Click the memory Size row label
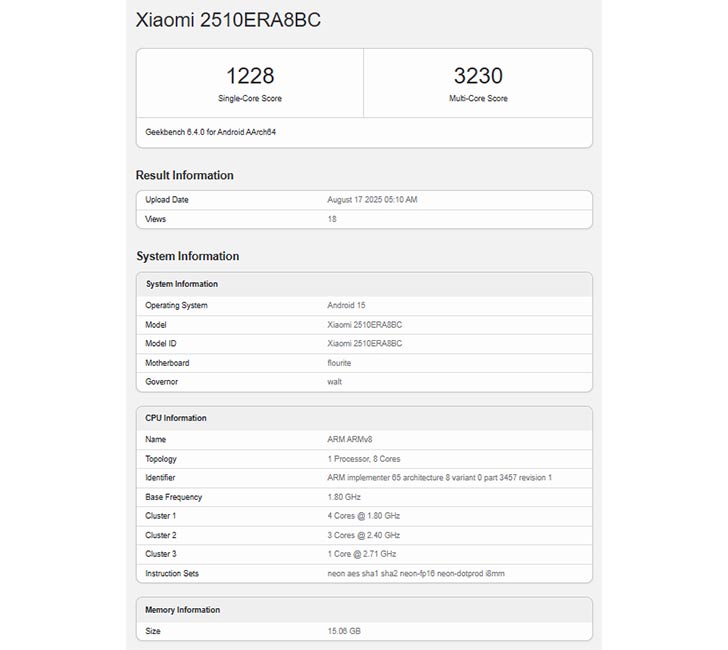 (153, 631)
